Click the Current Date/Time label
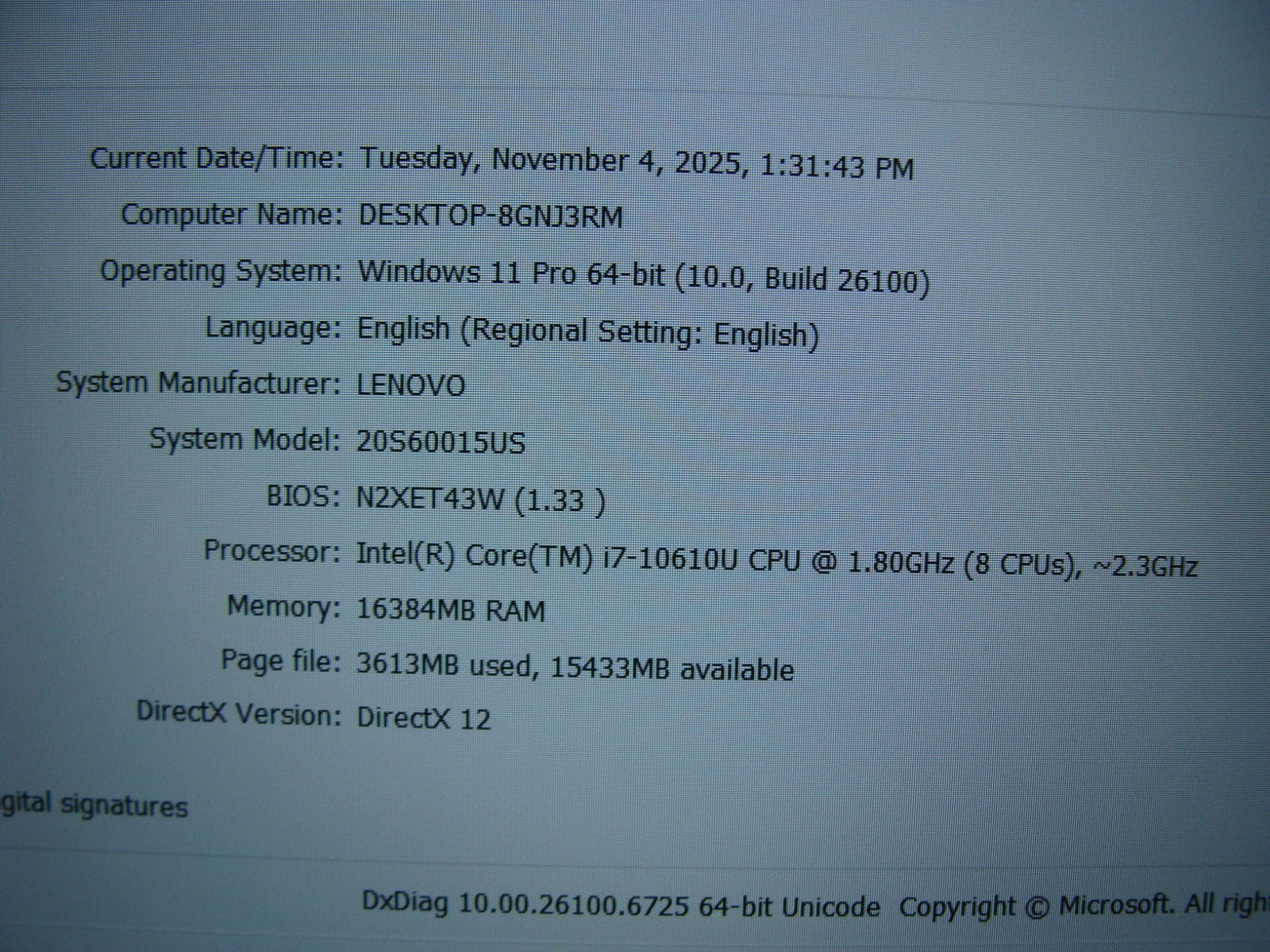The width and height of the screenshot is (1270, 952). click(x=217, y=159)
